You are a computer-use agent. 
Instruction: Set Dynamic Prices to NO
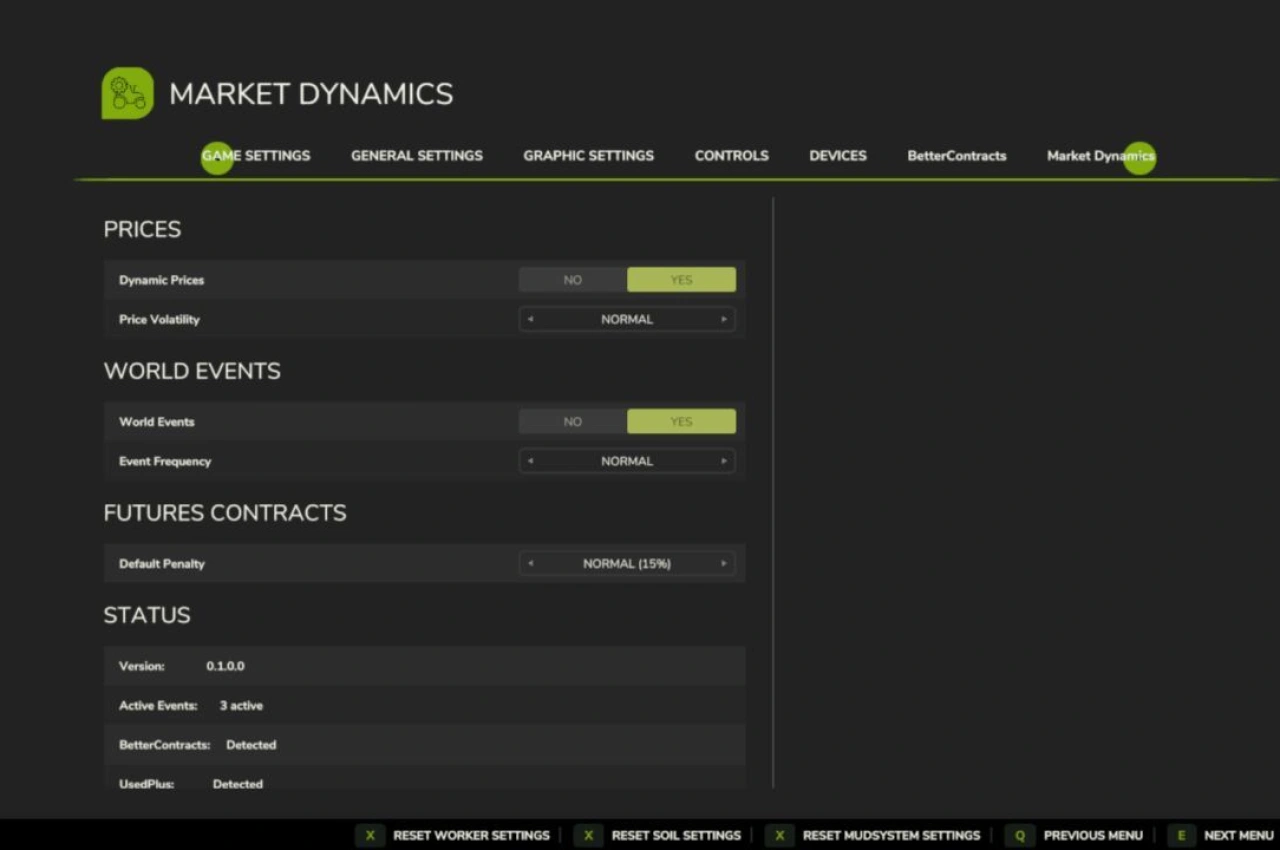572,280
